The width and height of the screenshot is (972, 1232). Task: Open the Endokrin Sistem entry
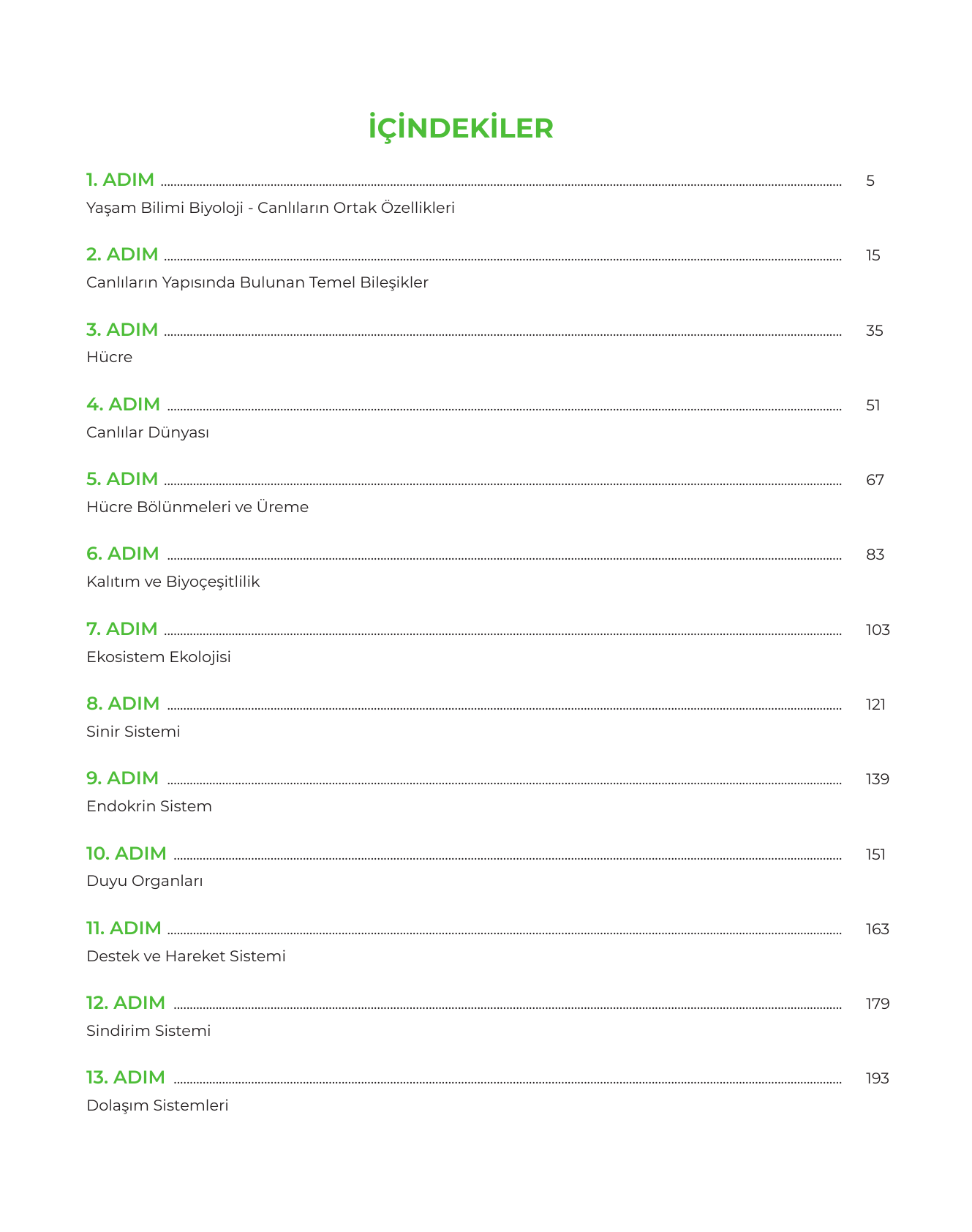[x=148, y=806]
